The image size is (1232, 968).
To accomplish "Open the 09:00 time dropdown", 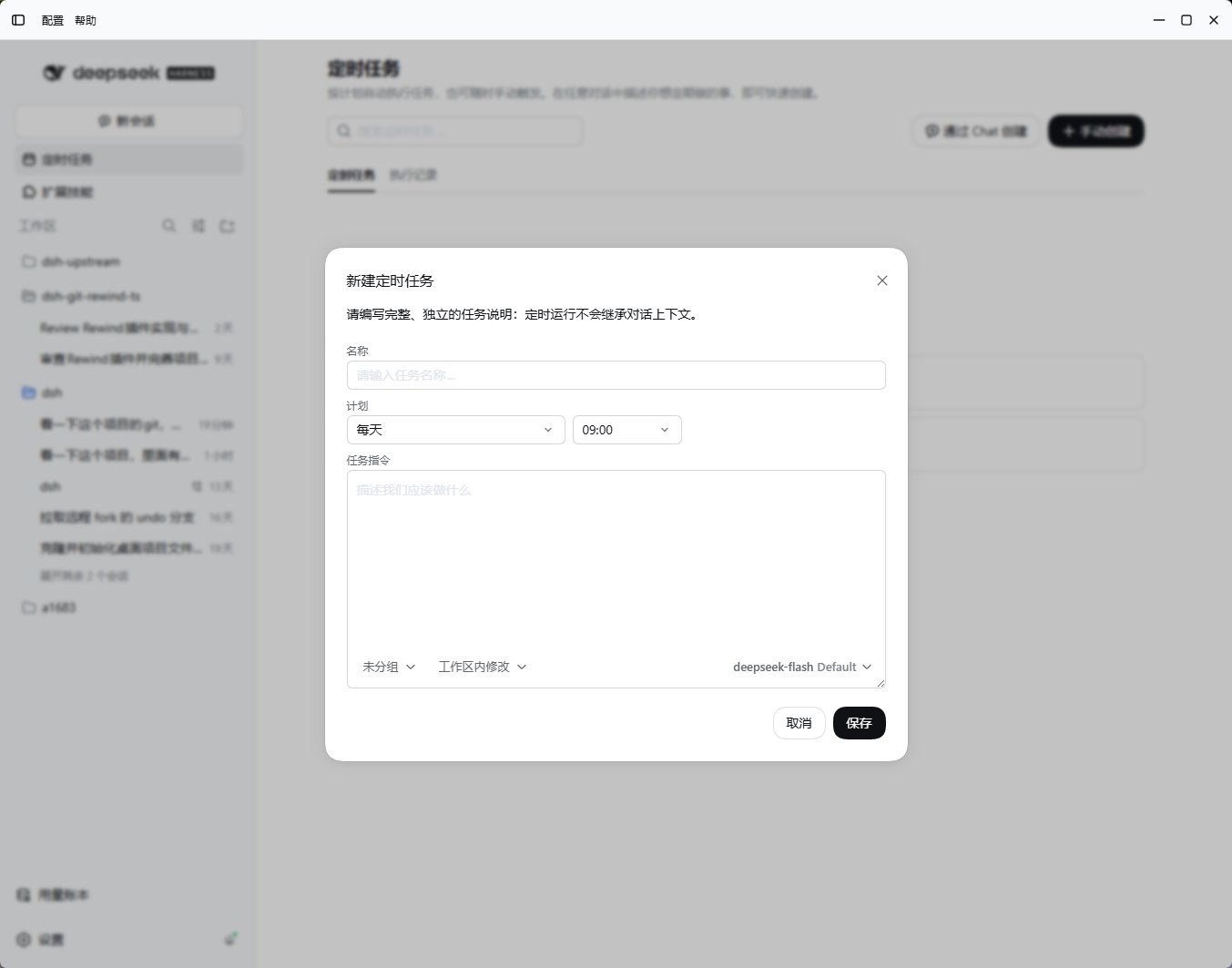I will (626, 430).
